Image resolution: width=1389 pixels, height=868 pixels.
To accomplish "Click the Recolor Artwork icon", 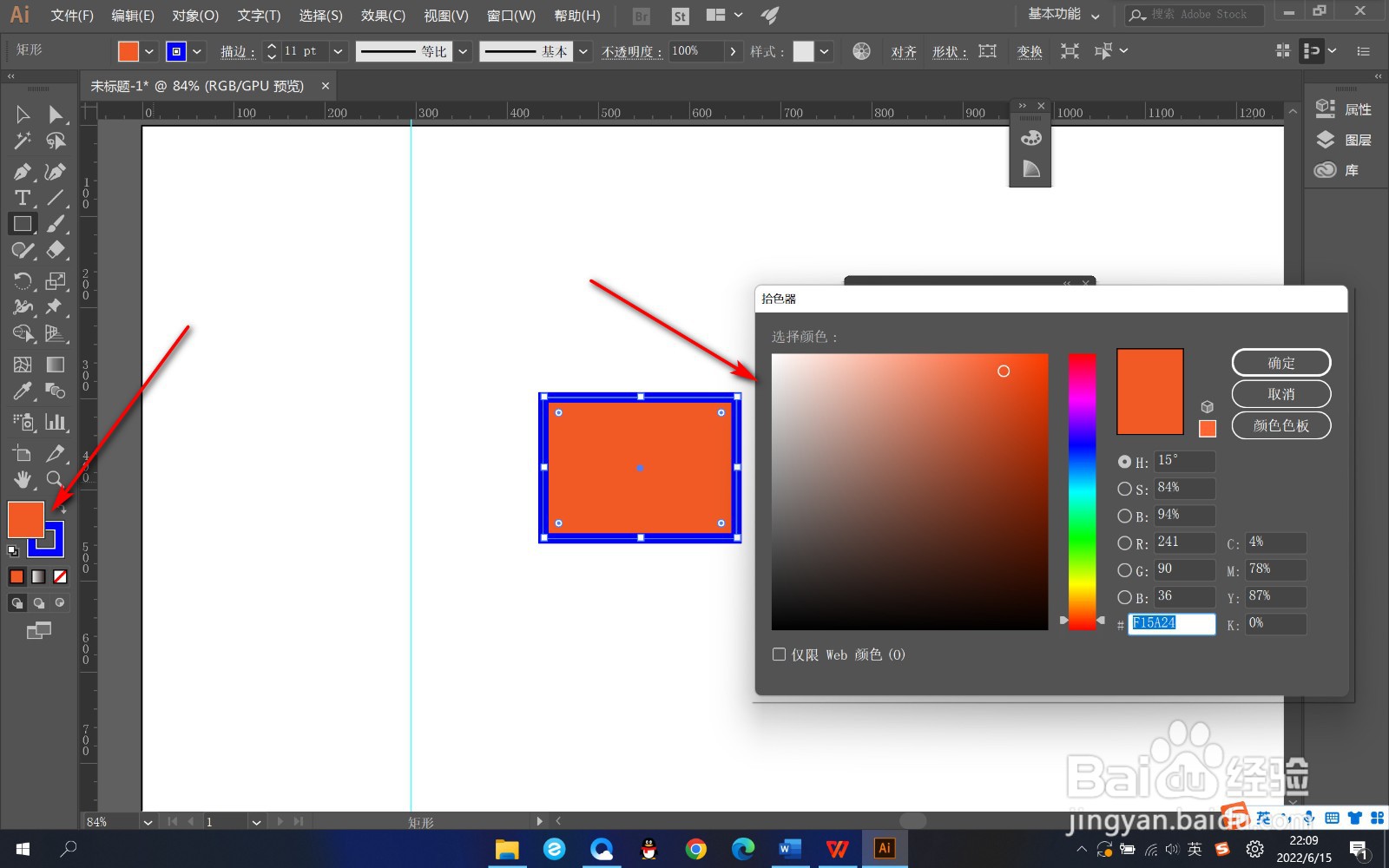I will pos(861,51).
